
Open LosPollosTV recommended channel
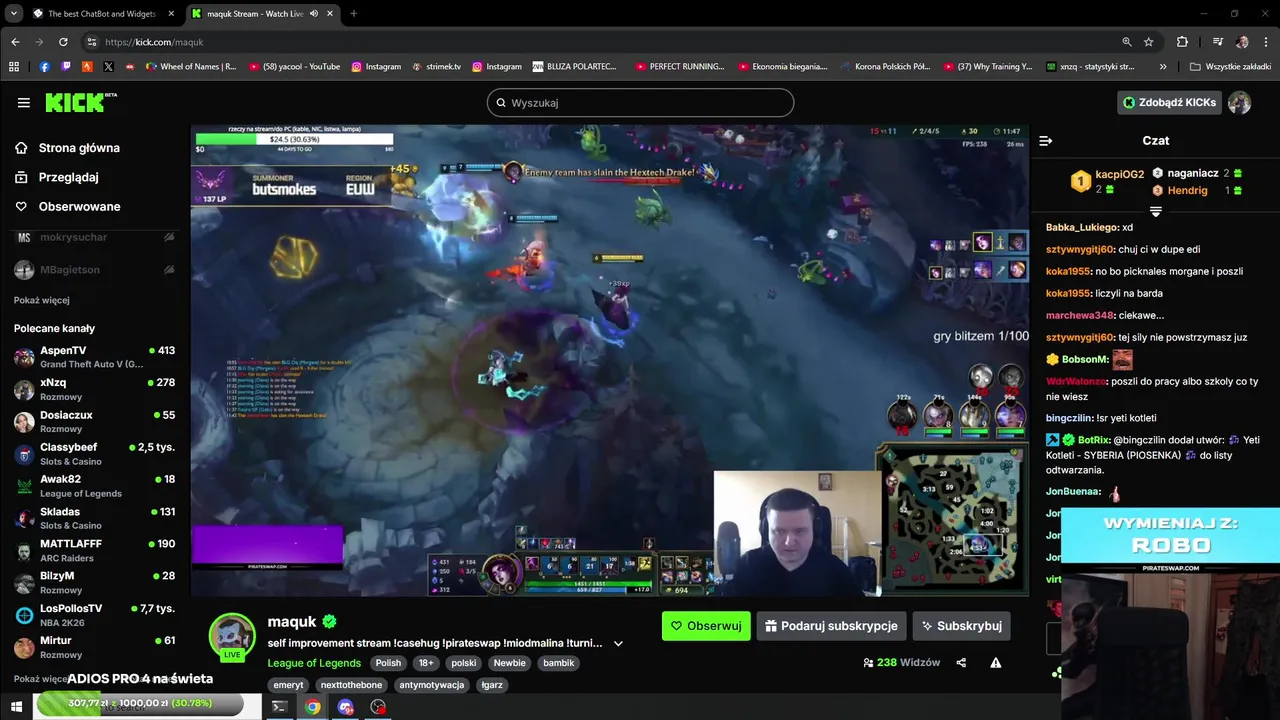pos(94,614)
